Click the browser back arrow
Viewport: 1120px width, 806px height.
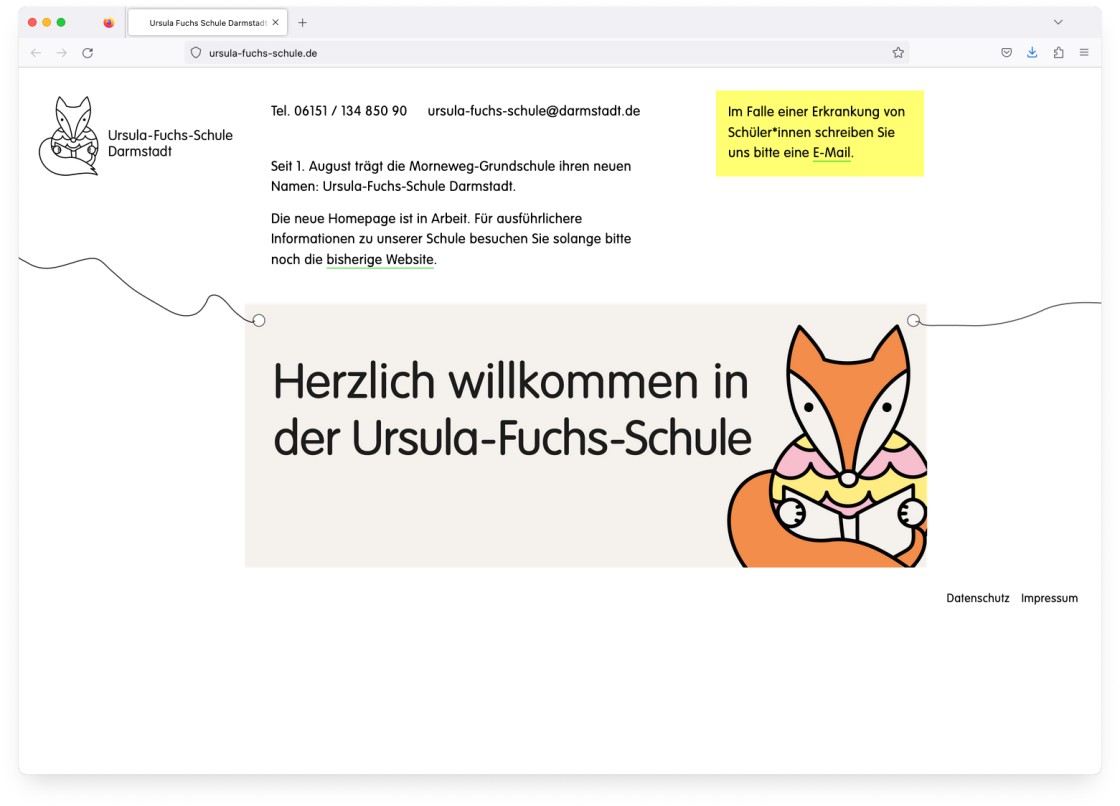tap(36, 53)
